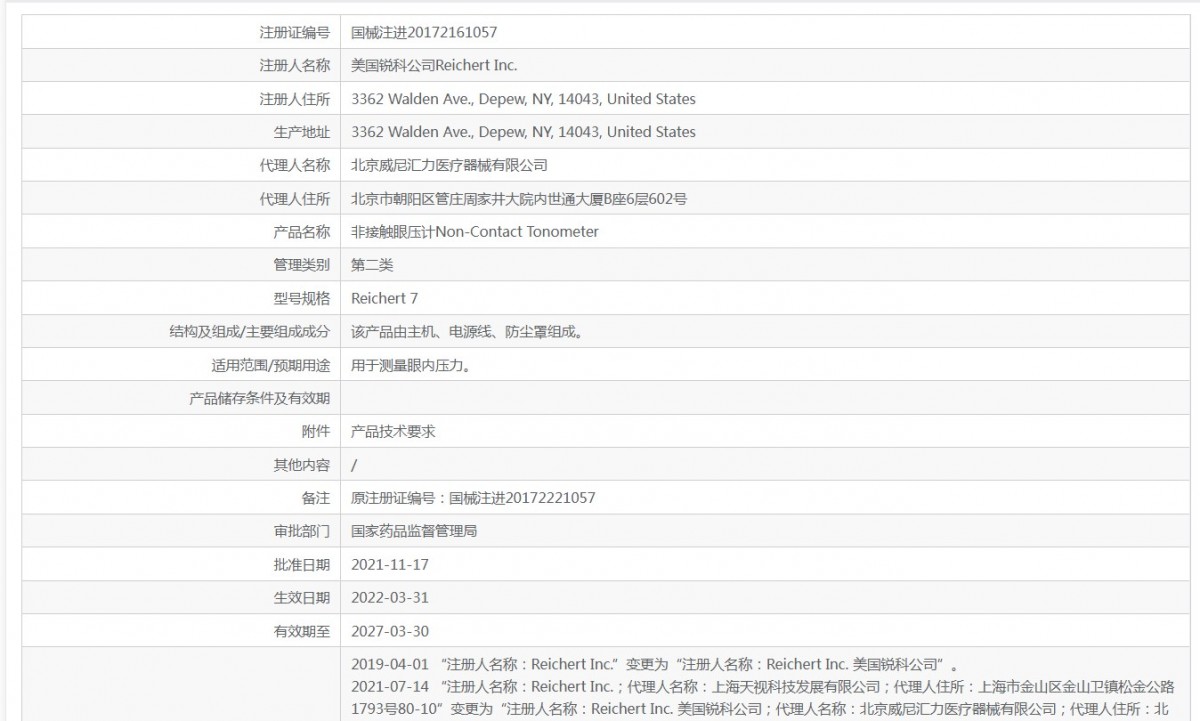Viewport: 1200px width, 721px height.
Task: Select the Walden Ave. address in the 生产地址 row
Action: click(524, 132)
